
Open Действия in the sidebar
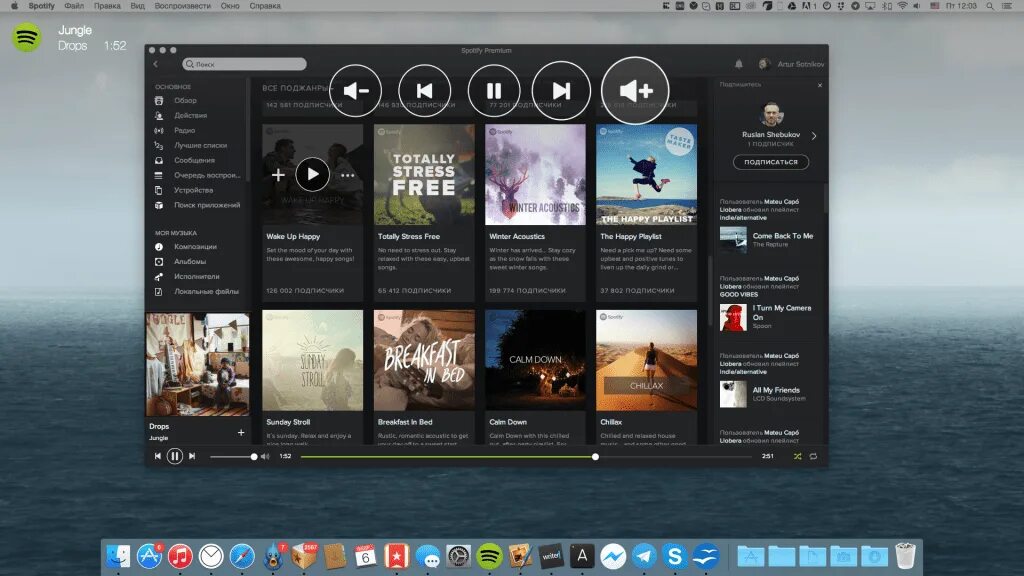191,116
